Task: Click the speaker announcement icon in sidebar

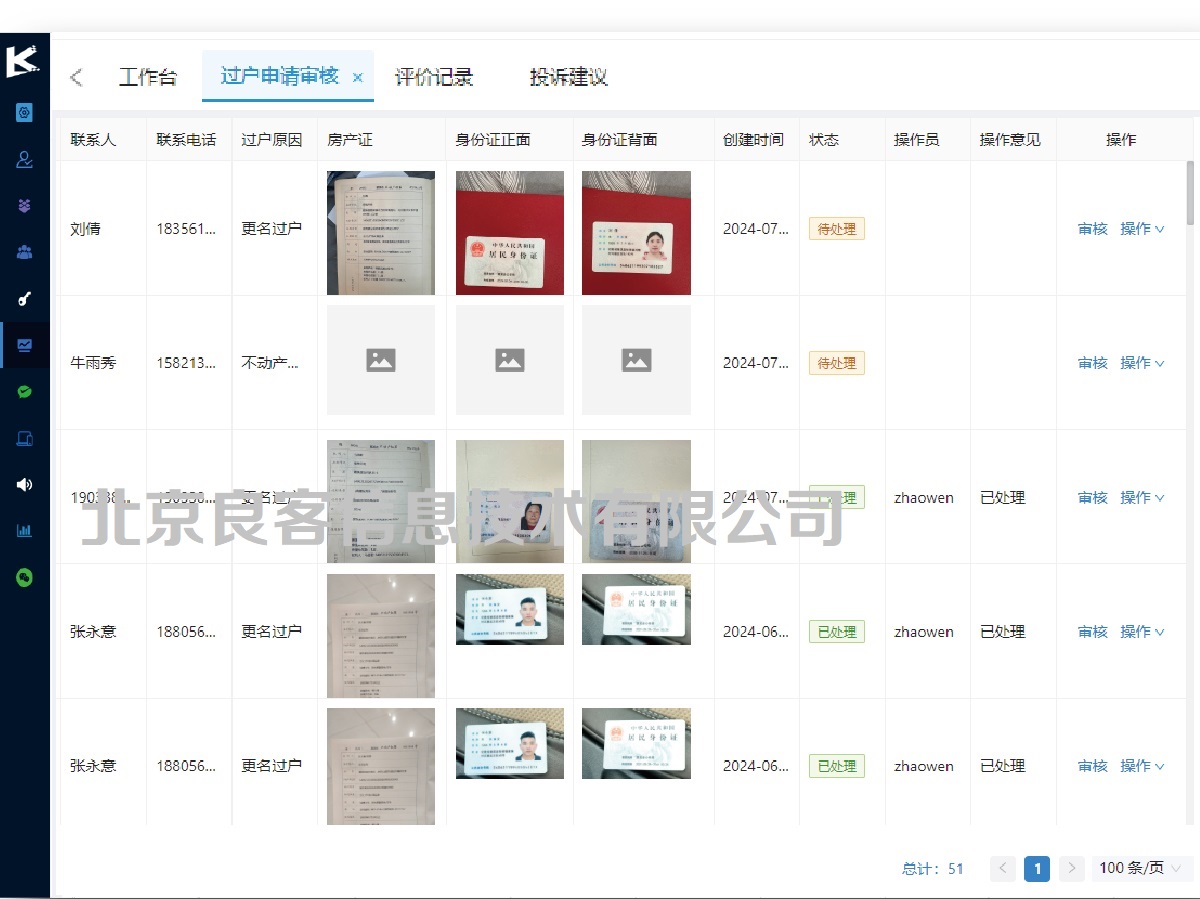Action: 22,484
